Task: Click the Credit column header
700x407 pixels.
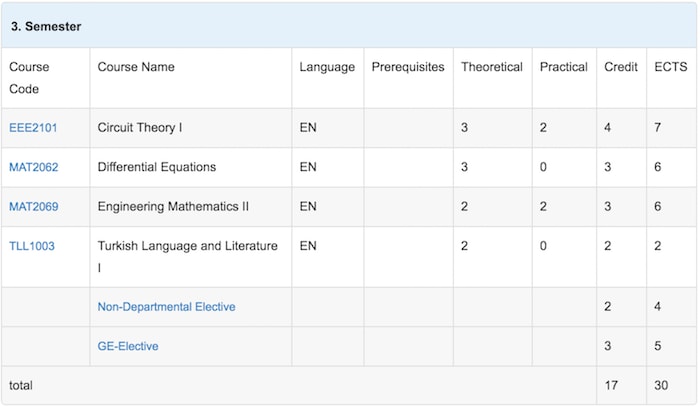Action: click(x=621, y=67)
